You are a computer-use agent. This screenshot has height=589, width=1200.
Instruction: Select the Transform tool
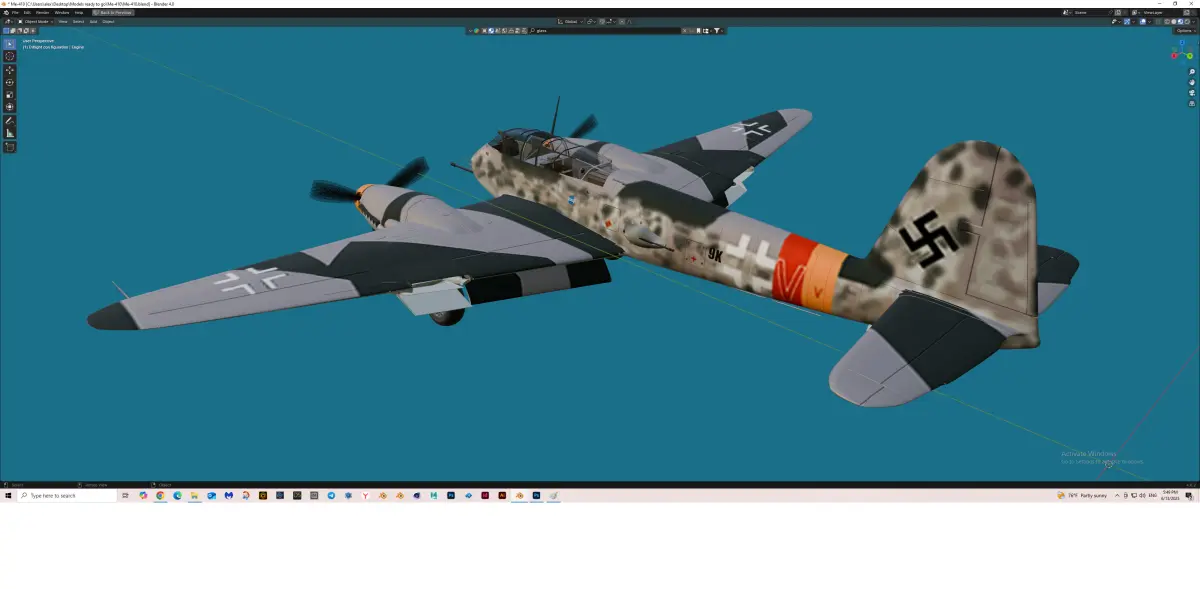pyautogui.click(x=10, y=106)
